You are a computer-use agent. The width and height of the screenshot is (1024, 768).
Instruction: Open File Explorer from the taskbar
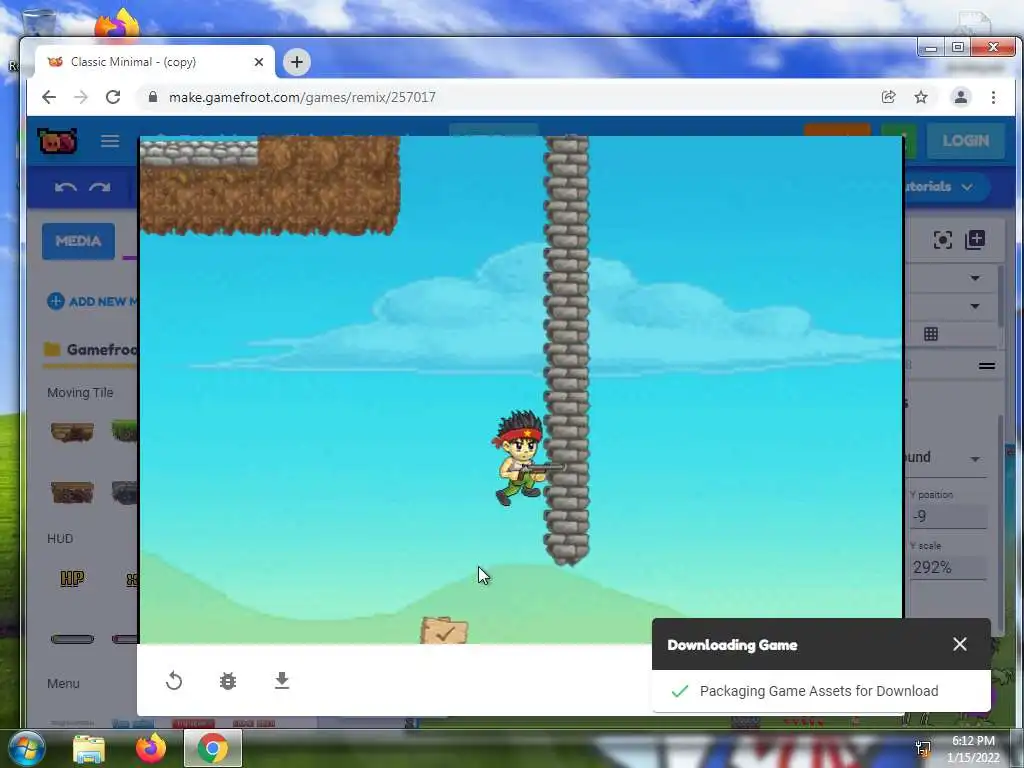[89, 749]
